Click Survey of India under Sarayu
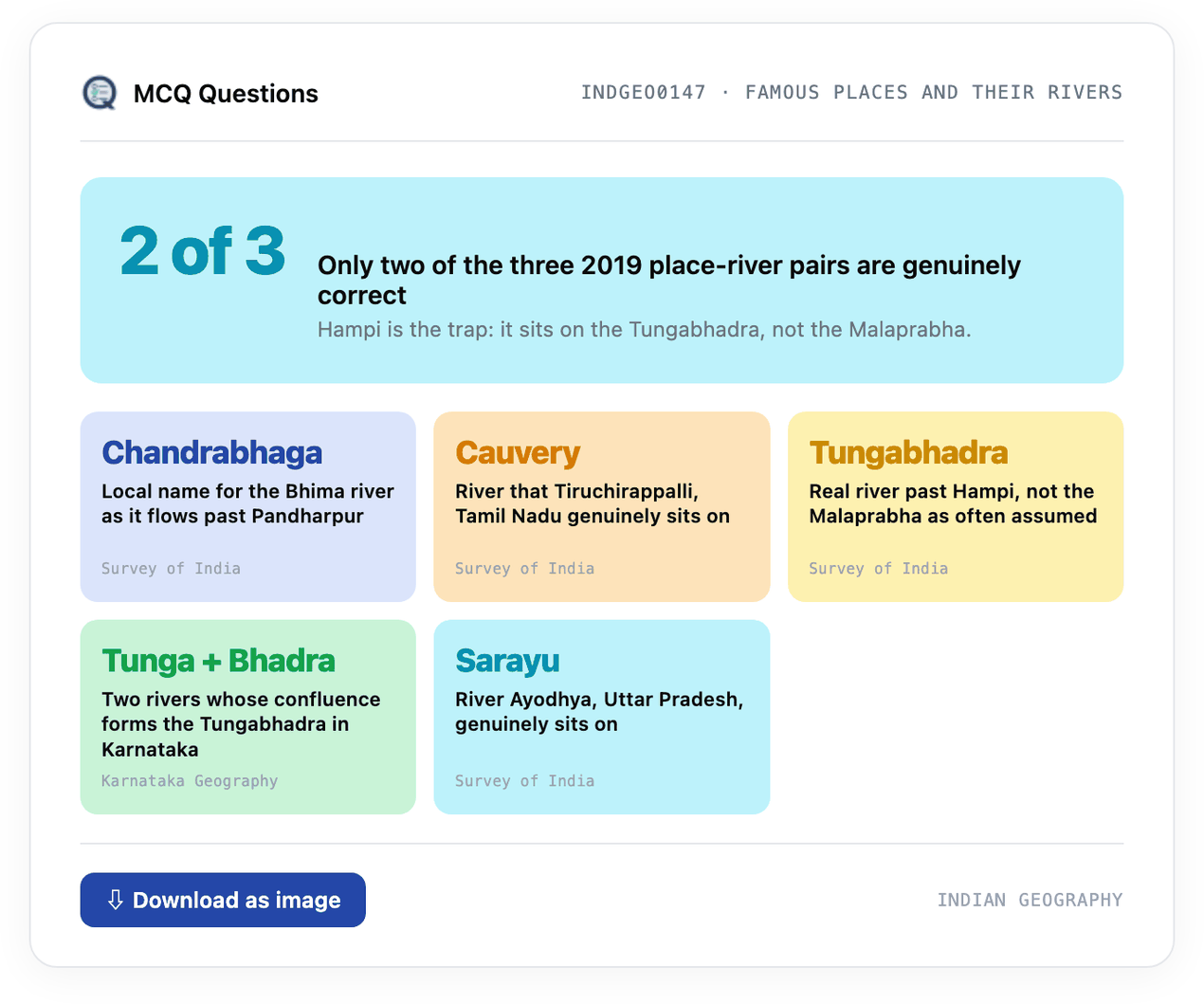Image resolution: width=1204 pixels, height=1004 pixels. [x=525, y=780]
